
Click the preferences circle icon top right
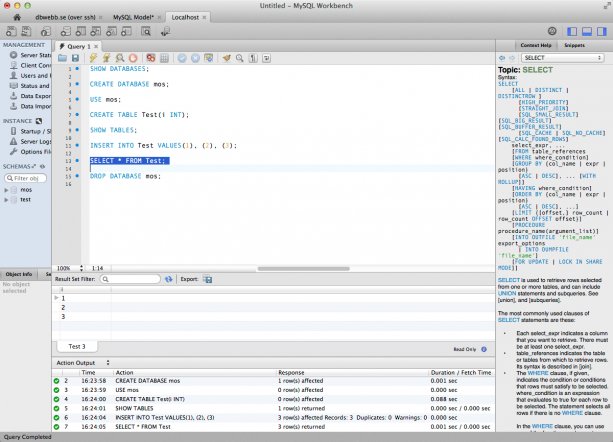tap(552, 31)
